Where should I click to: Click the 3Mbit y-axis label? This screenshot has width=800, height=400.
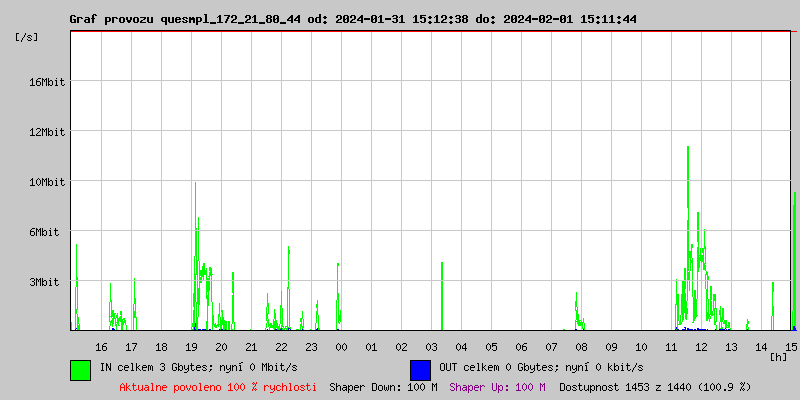point(47,281)
